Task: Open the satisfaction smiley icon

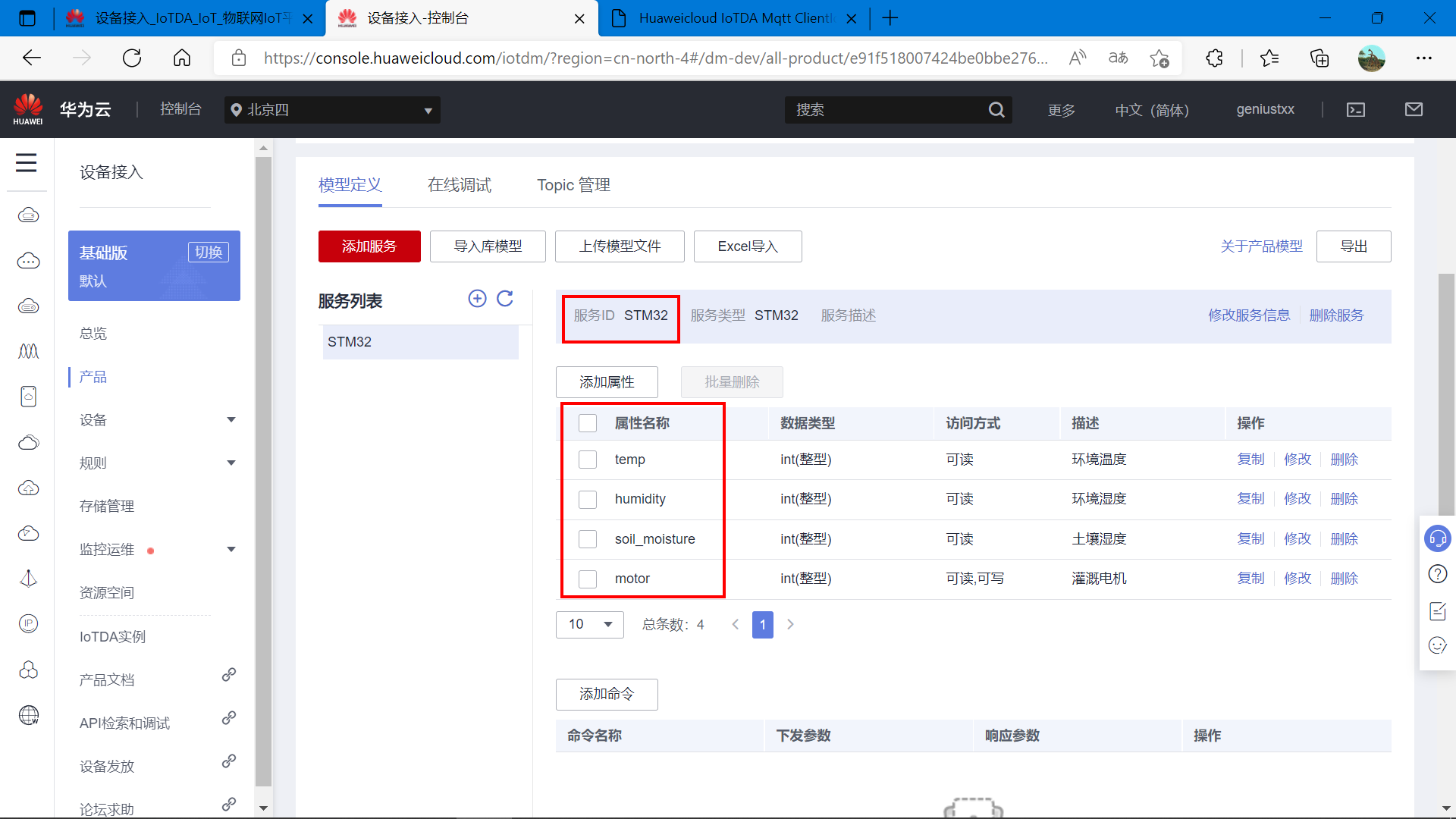Action: point(1438,645)
